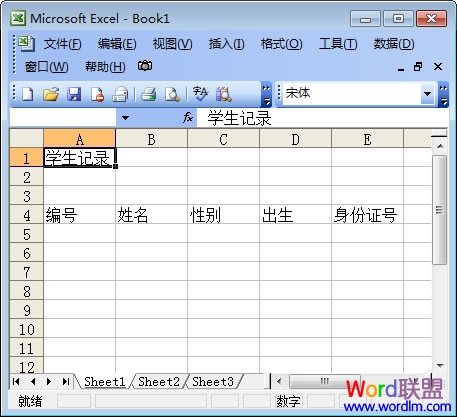Click the vertical scrollbar thumb
Screen dimensions: 457x417
(x=440, y=210)
